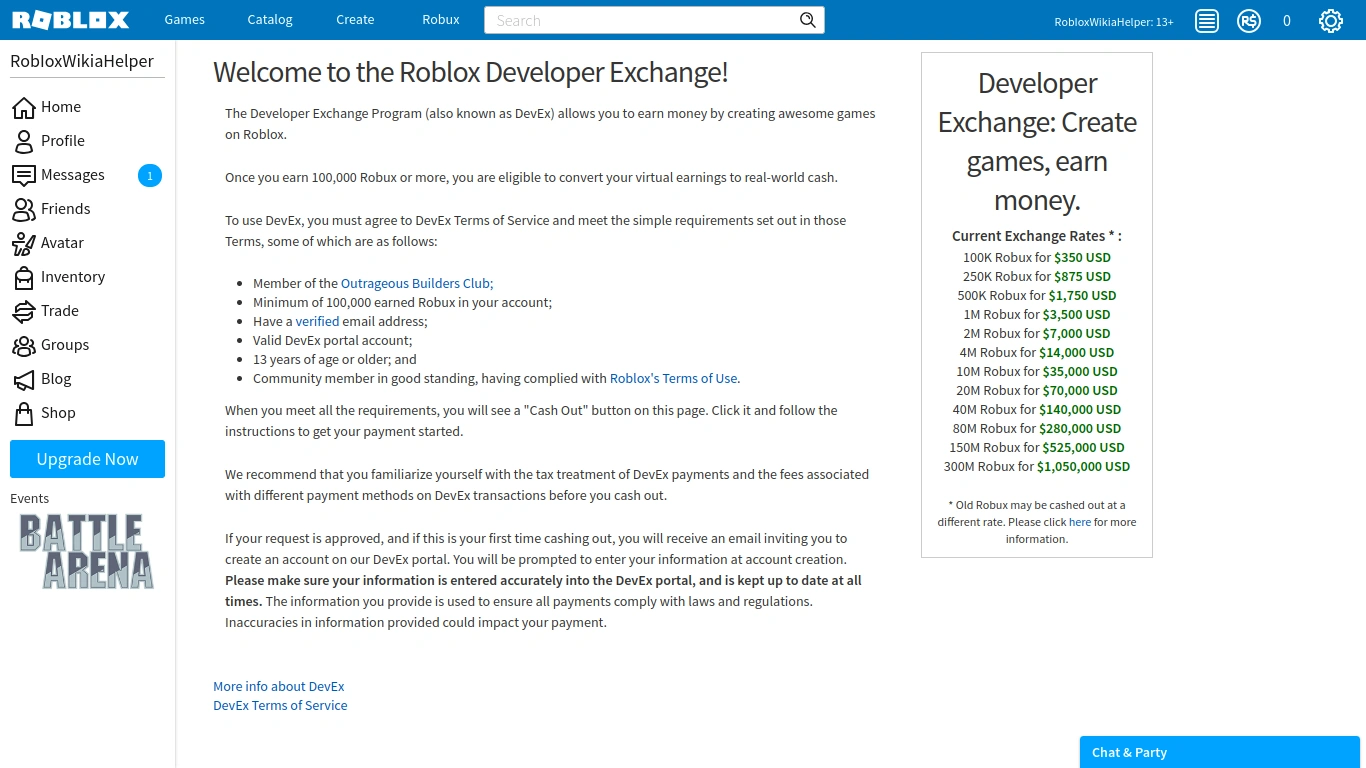This screenshot has height=768, width=1366.
Task: Open the Outrageous Builders Club link
Action: (417, 283)
